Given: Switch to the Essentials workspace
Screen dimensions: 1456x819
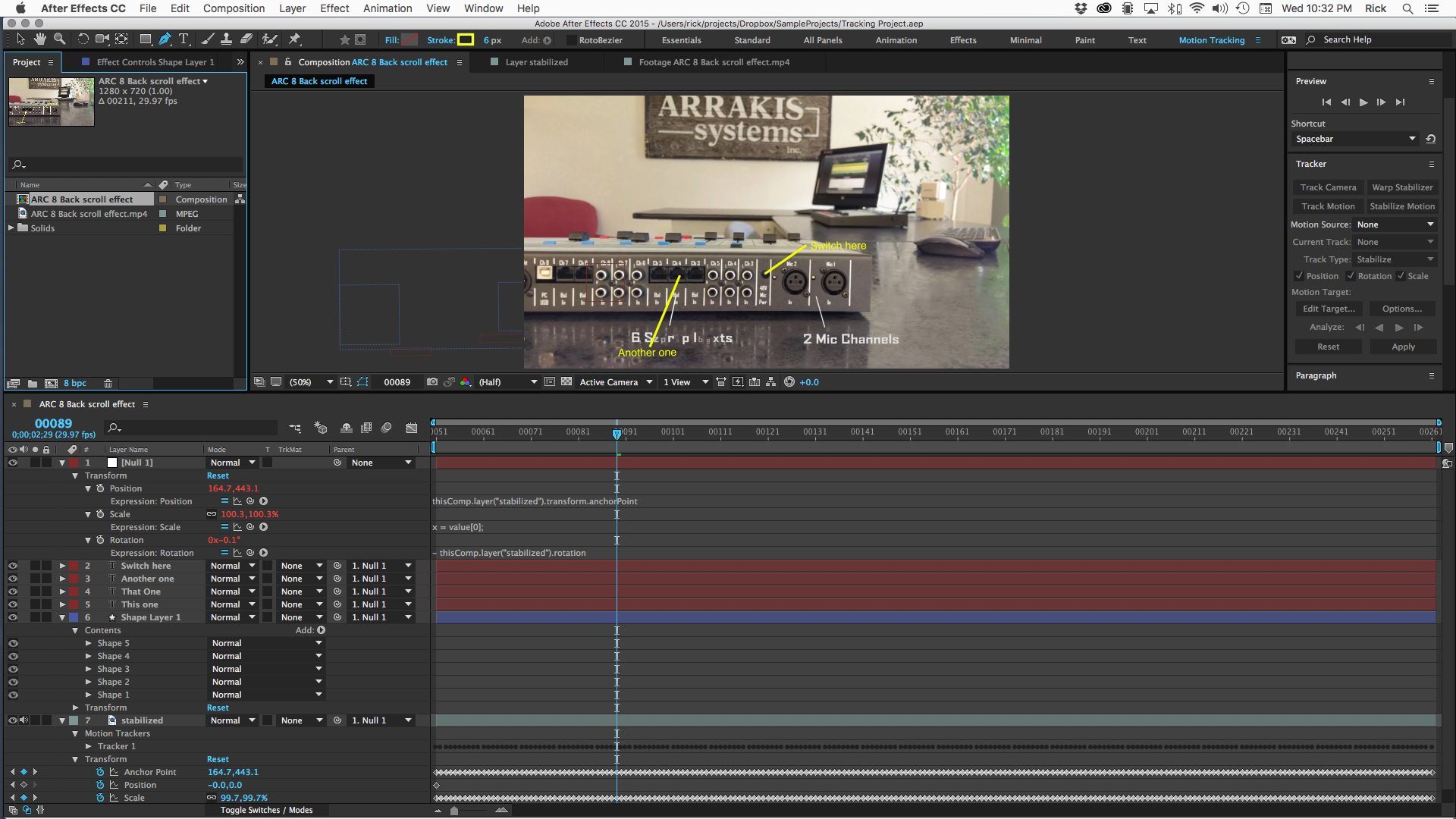Looking at the screenshot, I should tap(681, 40).
